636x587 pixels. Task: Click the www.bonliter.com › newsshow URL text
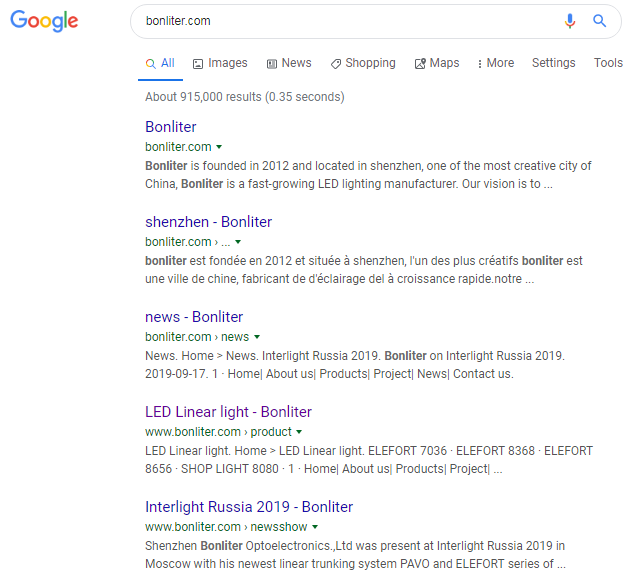click(226, 527)
